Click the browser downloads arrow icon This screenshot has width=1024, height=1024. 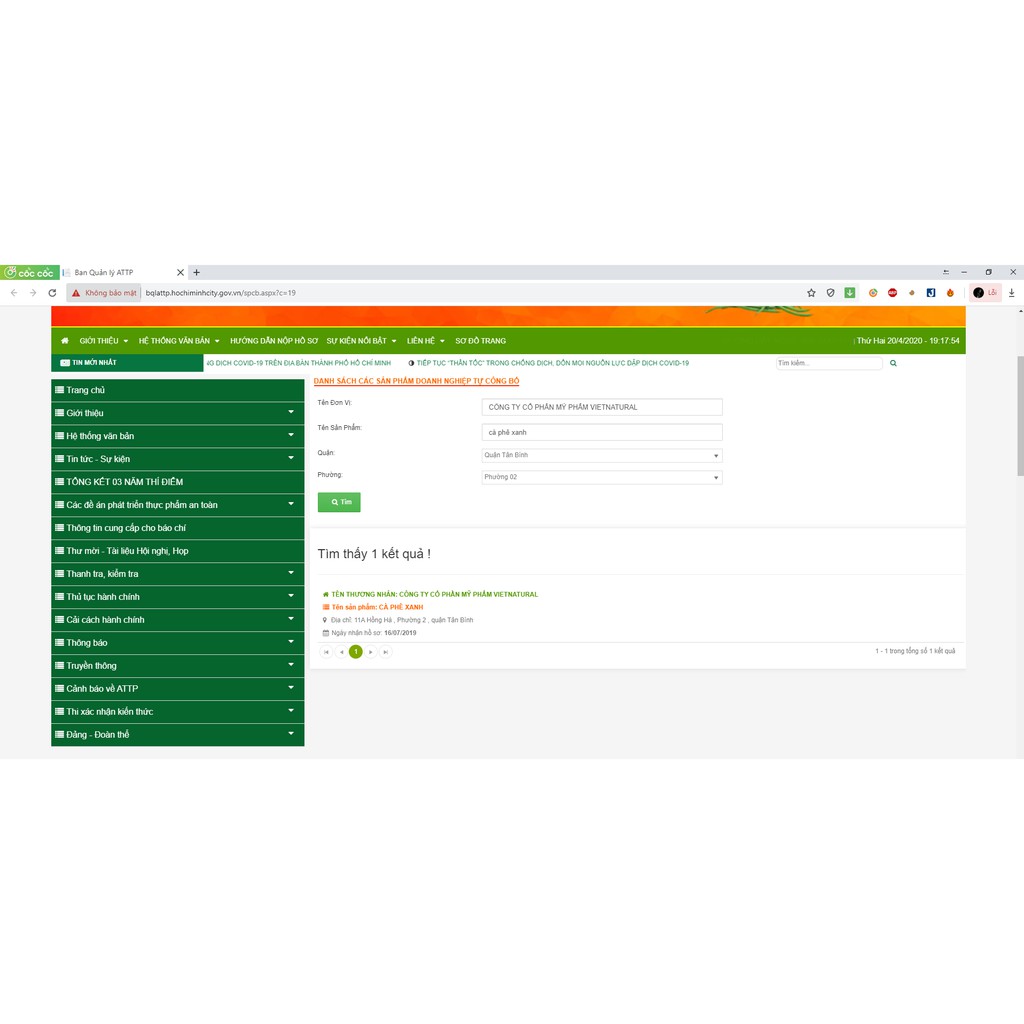1011,293
